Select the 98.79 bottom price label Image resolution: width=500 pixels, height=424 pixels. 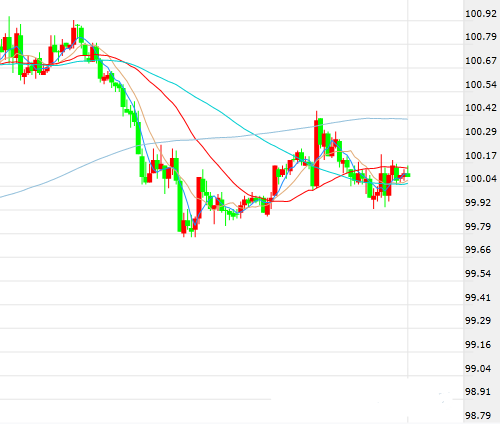478,416
